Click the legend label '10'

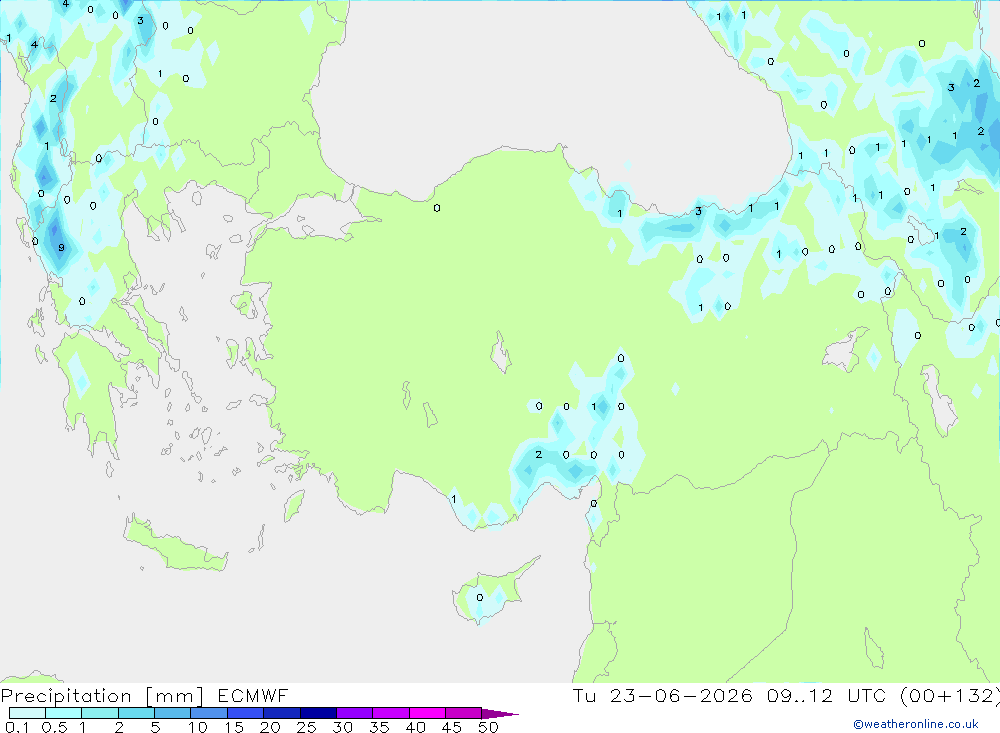click(198, 727)
